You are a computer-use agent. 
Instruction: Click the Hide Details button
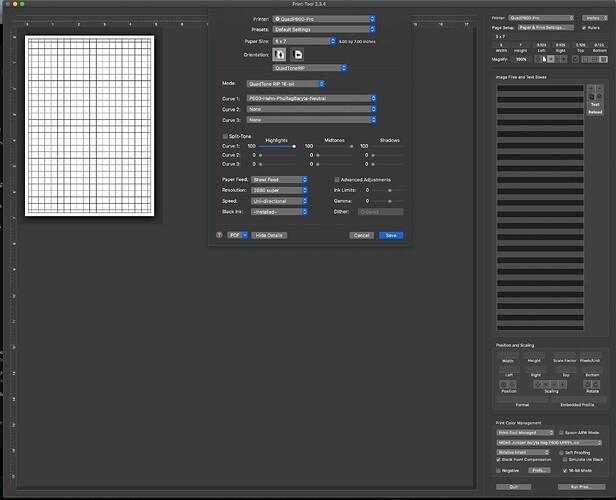pyautogui.click(x=268, y=235)
